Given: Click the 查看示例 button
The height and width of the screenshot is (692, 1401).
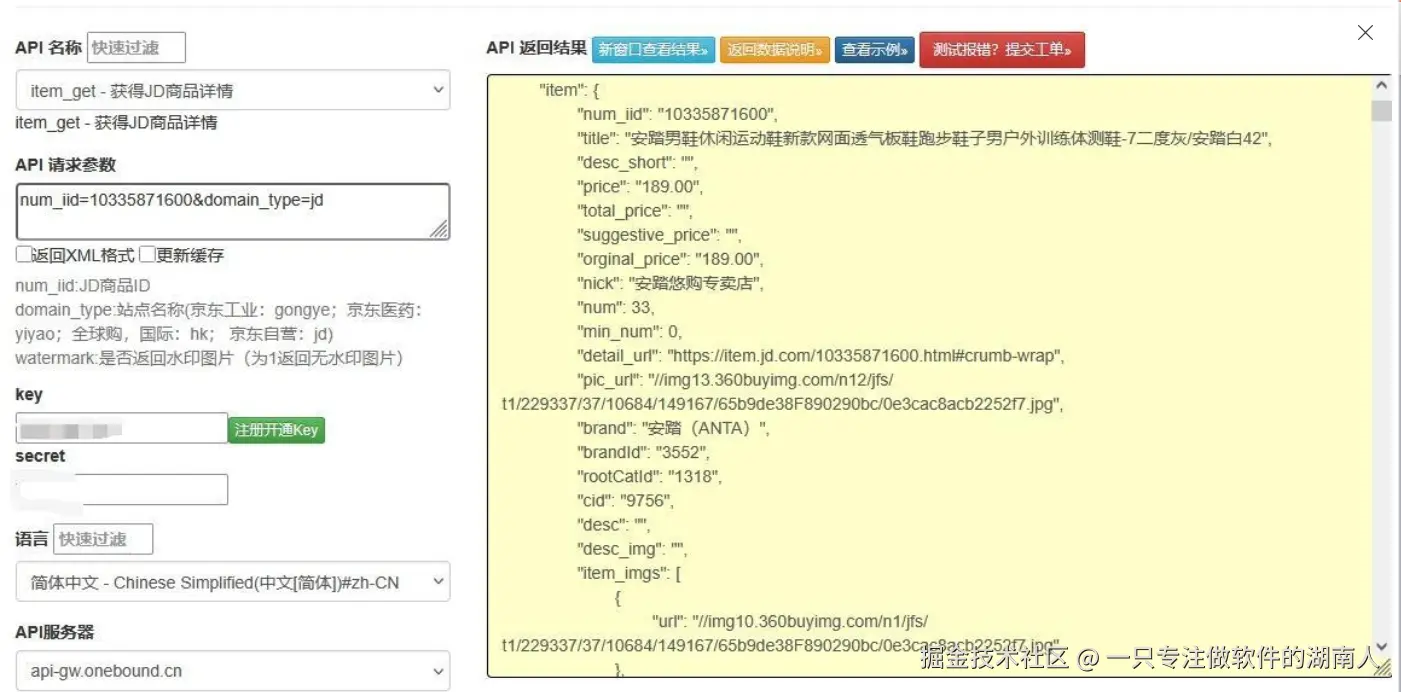Looking at the screenshot, I should pyautogui.click(x=875, y=49).
